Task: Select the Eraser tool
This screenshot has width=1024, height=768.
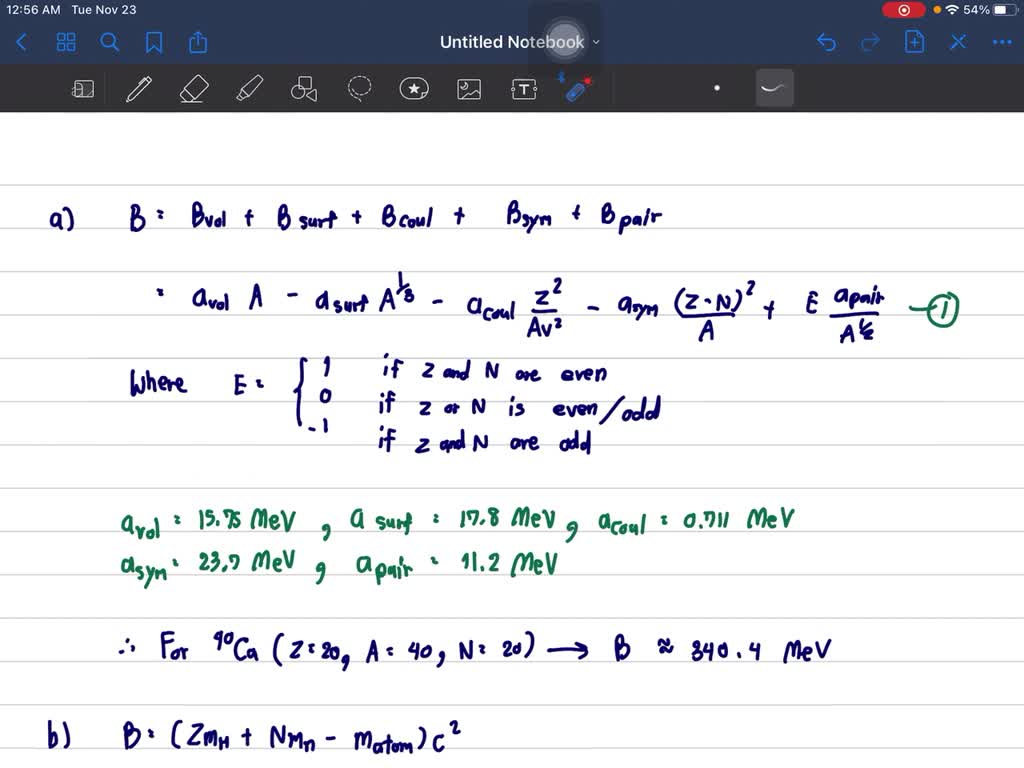Action: (193, 88)
